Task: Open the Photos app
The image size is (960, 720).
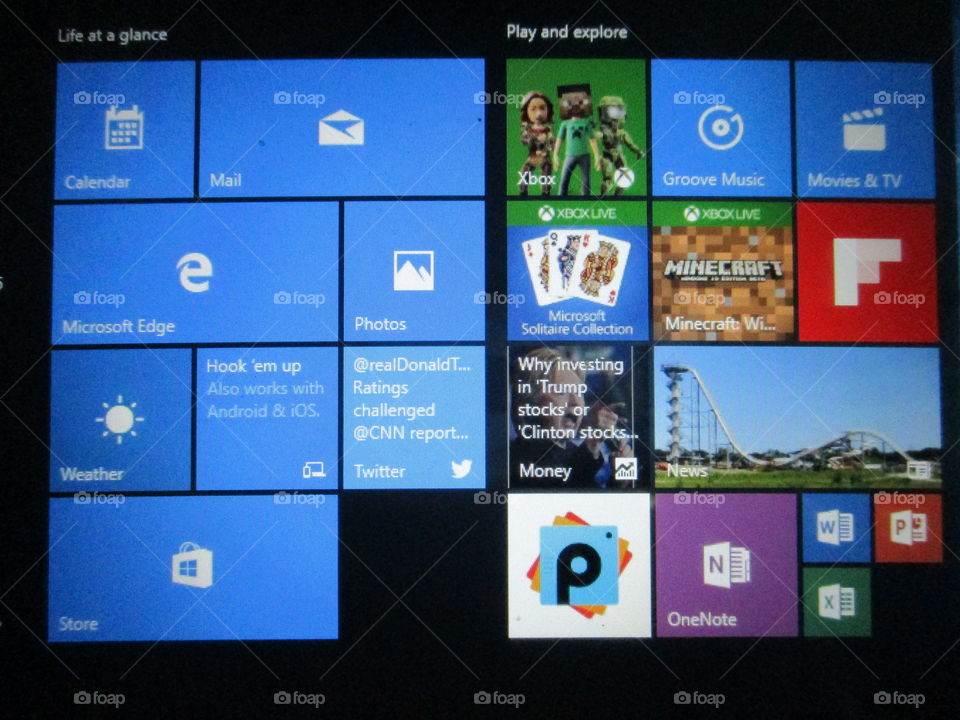Action: (x=410, y=270)
